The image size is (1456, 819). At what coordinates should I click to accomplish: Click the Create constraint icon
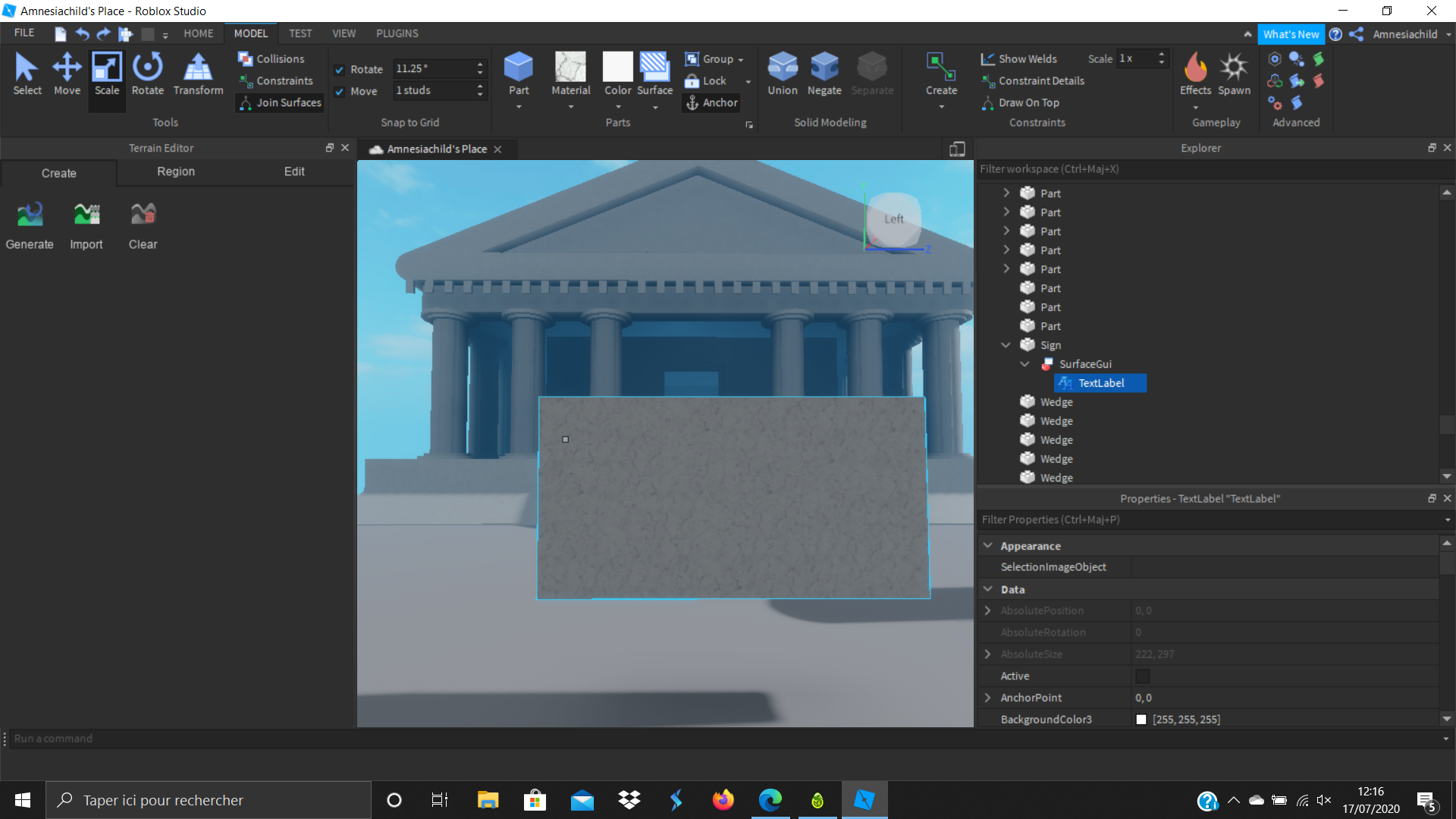941,74
